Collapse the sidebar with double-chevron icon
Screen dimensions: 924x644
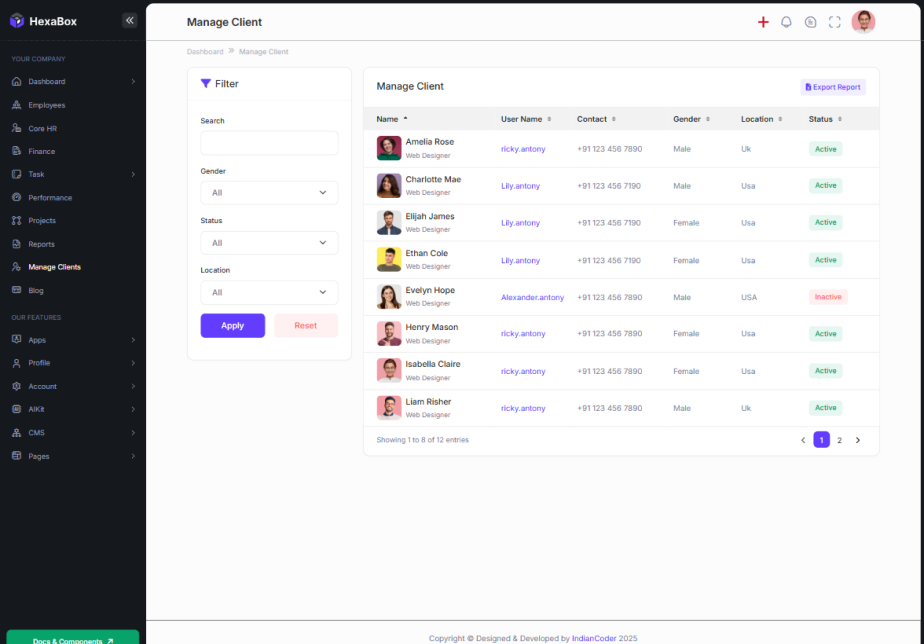pyautogui.click(x=129, y=20)
